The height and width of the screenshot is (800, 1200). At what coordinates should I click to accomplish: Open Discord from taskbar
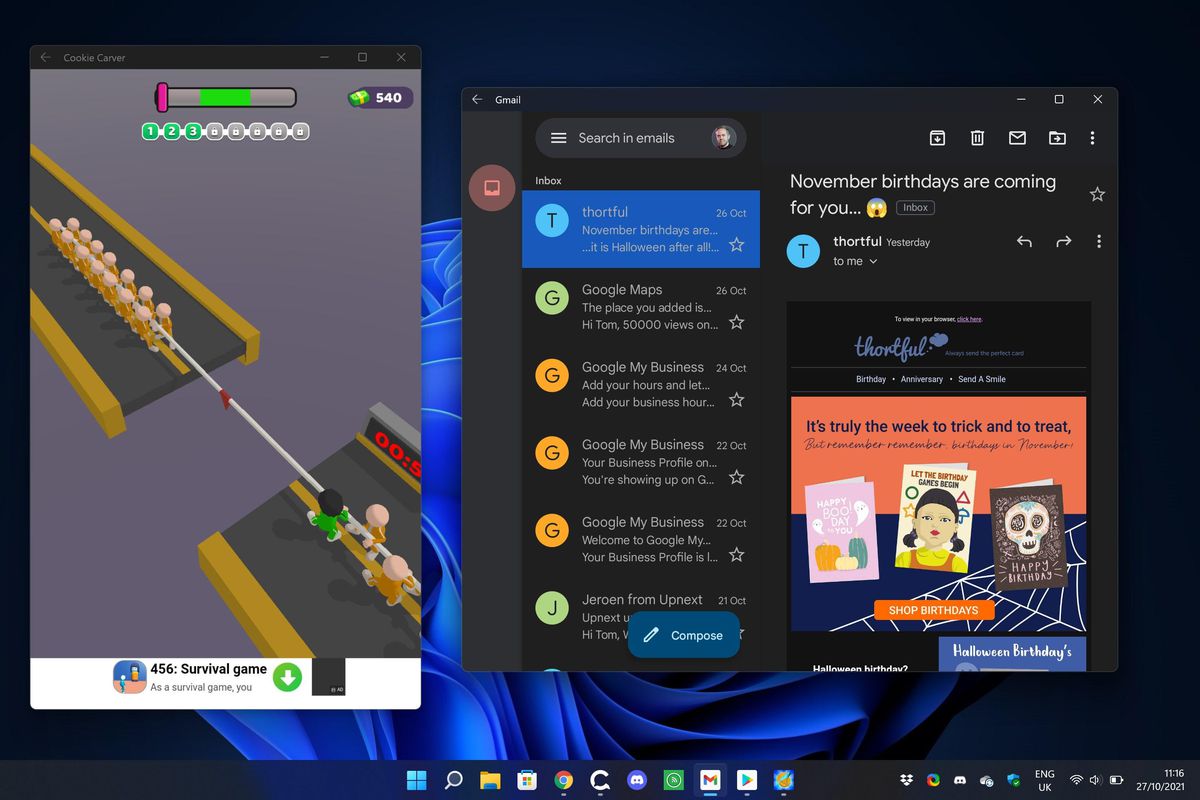point(637,780)
